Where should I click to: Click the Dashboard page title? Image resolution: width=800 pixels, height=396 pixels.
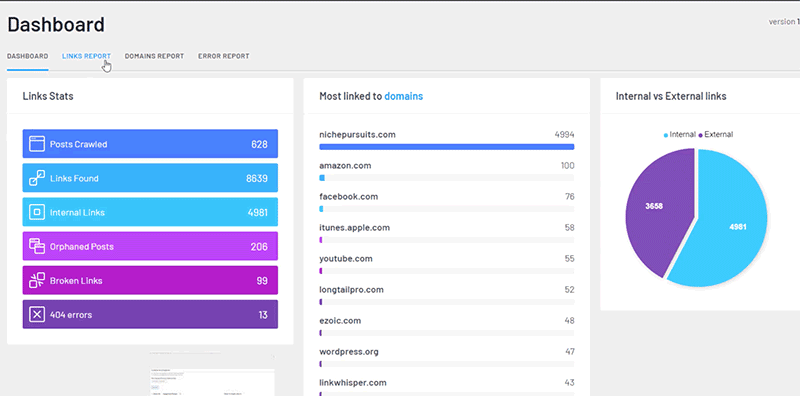56,24
